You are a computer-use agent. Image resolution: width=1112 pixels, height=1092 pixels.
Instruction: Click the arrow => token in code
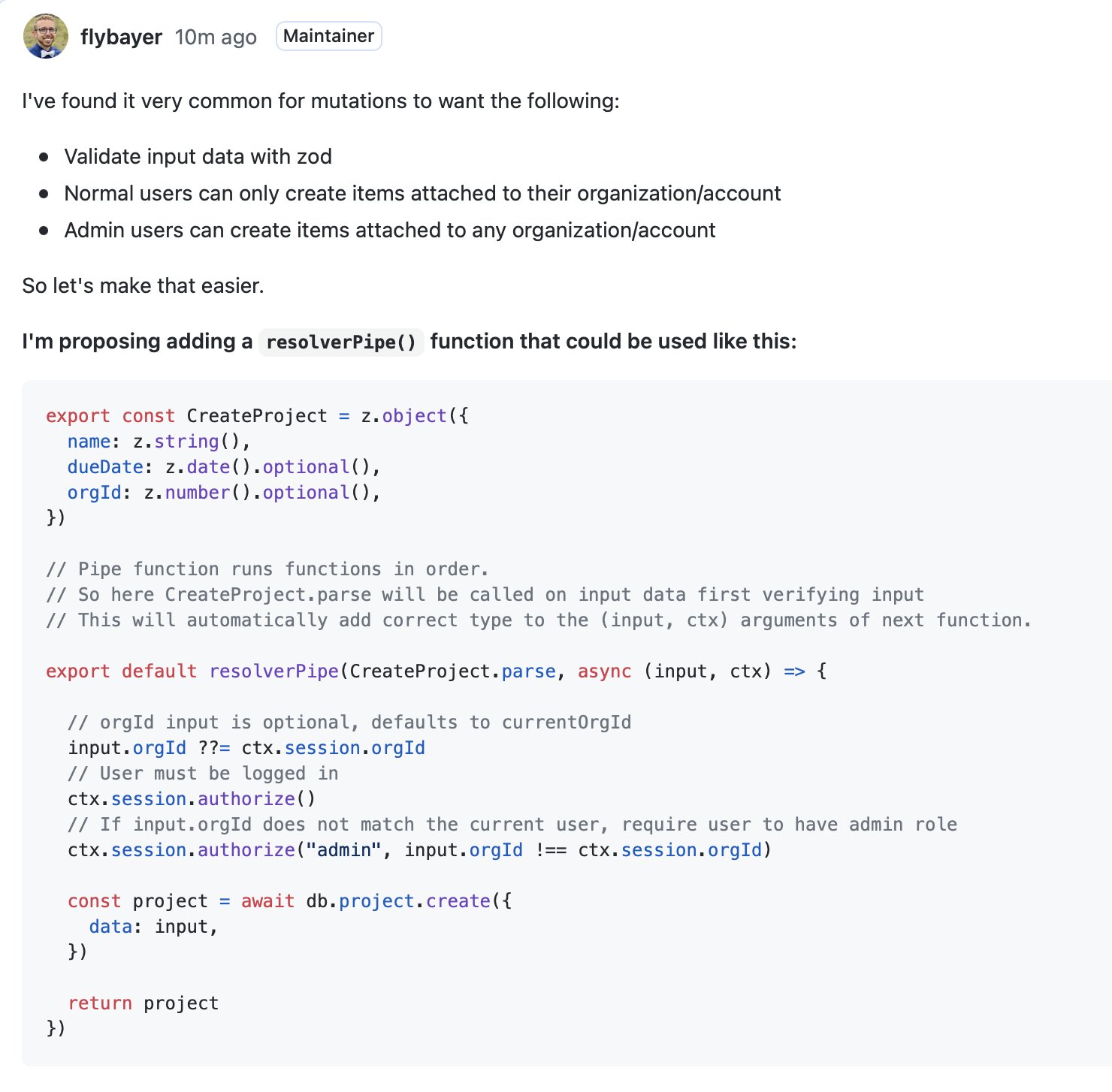(x=794, y=671)
